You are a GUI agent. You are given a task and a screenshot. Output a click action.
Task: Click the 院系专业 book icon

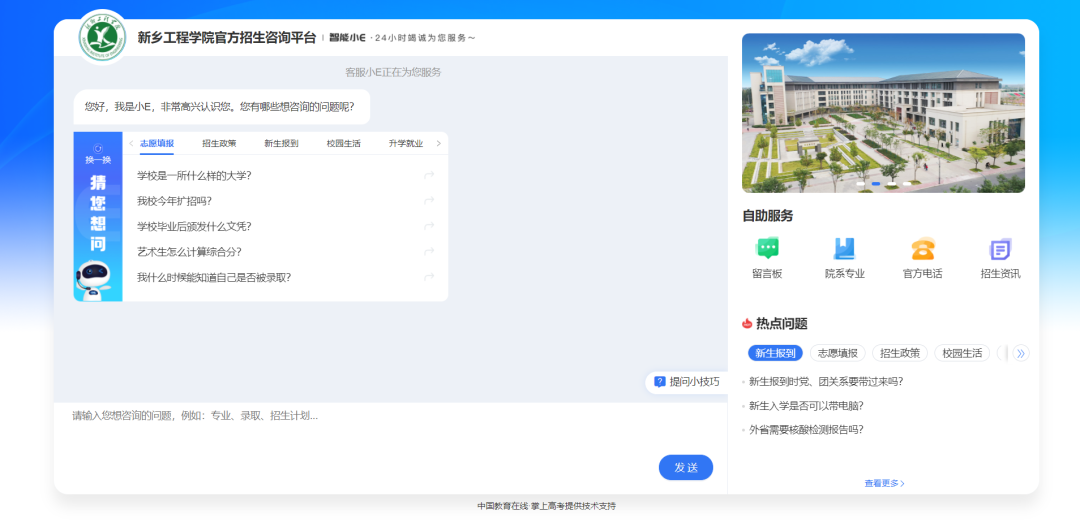pos(844,250)
